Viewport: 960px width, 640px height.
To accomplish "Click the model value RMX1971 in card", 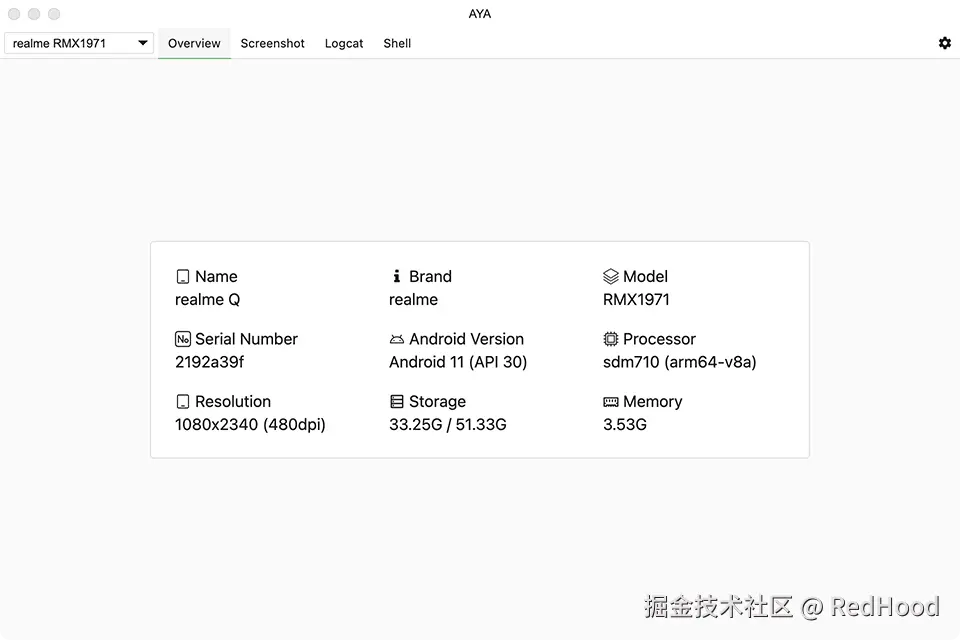I will pyautogui.click(x=636, y=299).
